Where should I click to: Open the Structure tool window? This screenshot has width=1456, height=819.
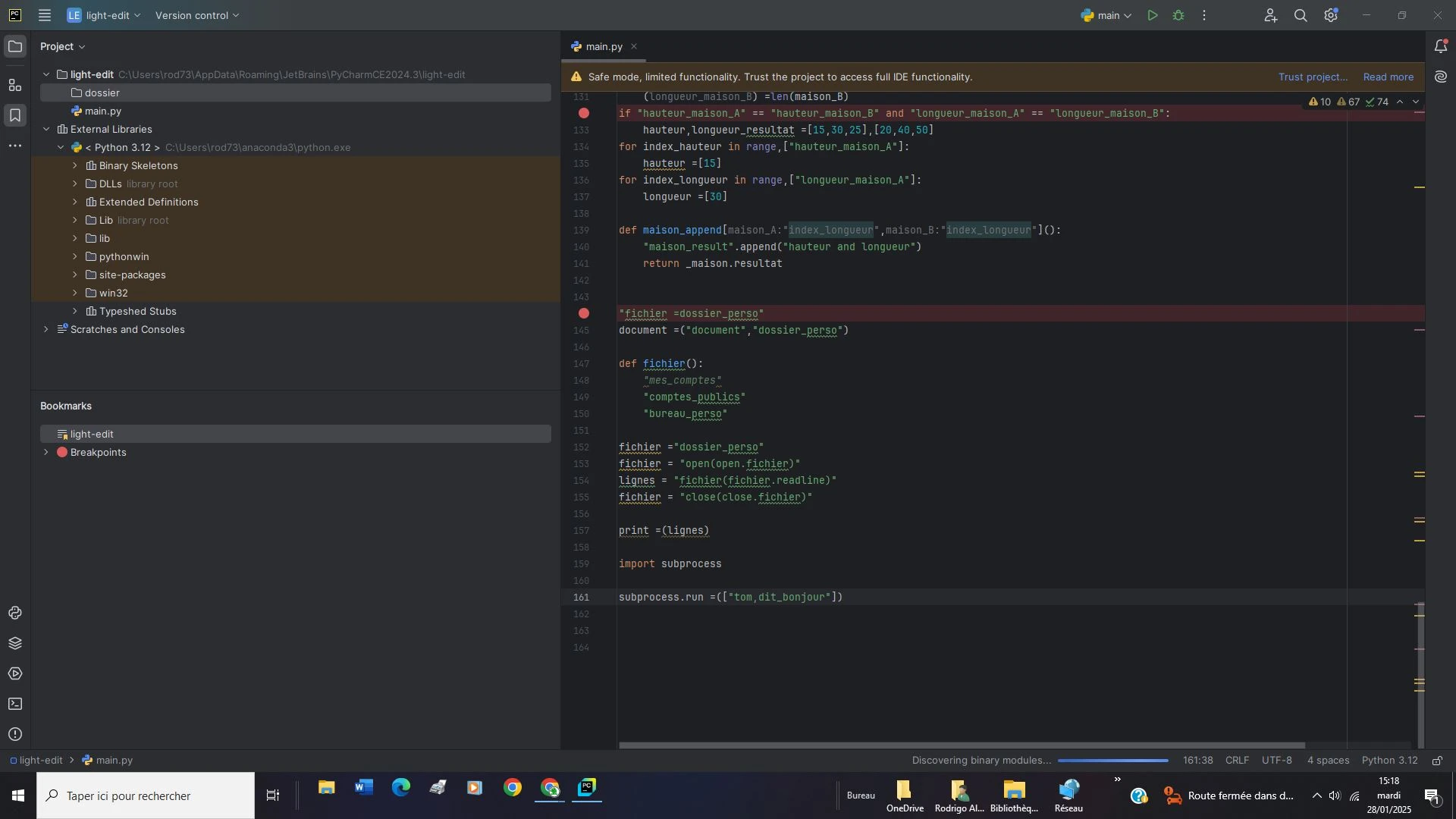pos(14,85)
